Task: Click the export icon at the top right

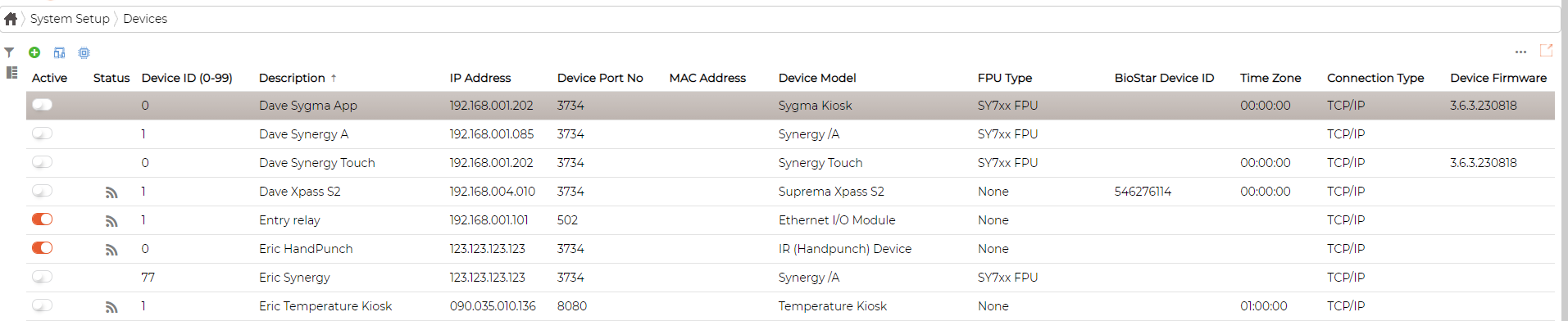Action: pos(1546,51)
